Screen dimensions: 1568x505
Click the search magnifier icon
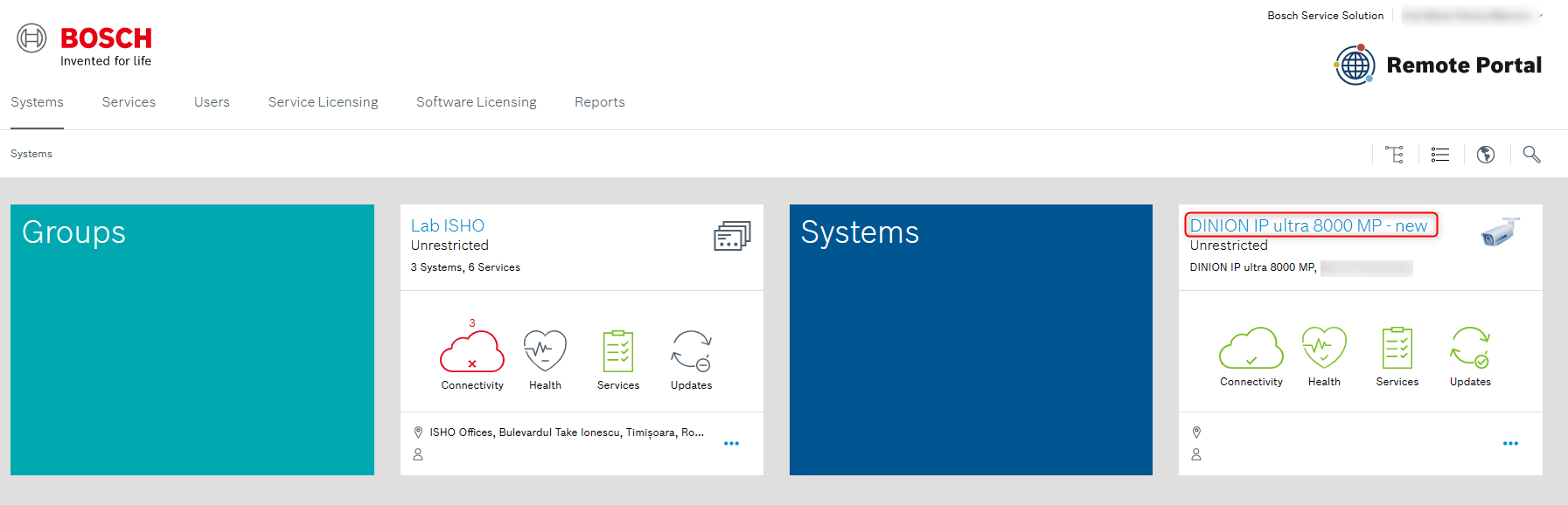pyautogui.click(x=1531, y=155)
